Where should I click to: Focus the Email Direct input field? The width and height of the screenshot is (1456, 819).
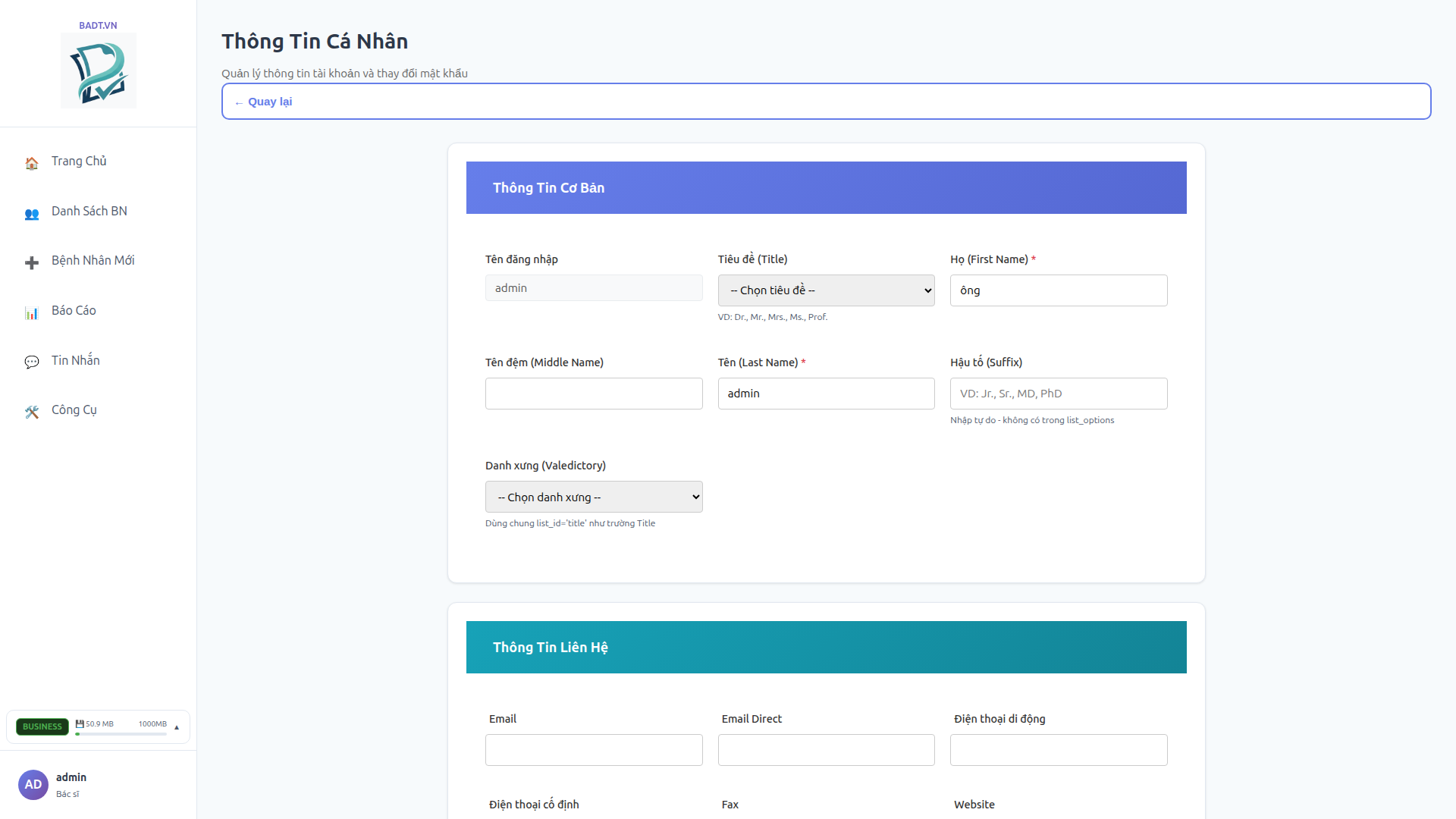pos(827,750)
